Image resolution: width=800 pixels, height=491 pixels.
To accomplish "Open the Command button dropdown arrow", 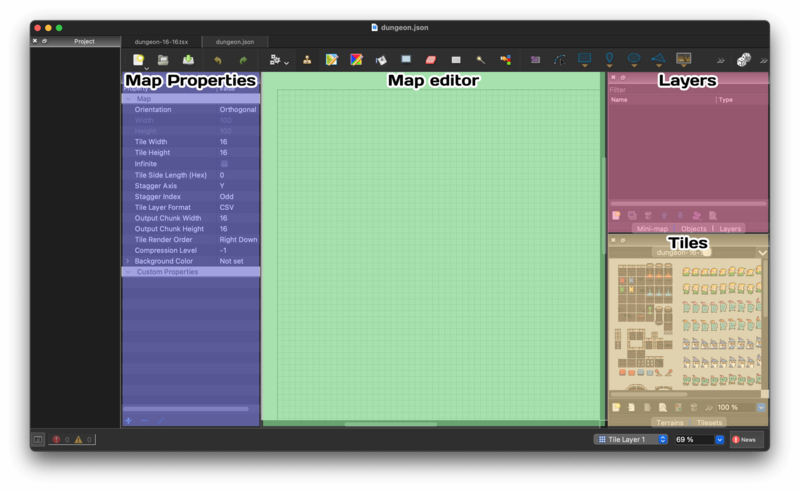I will point(286,63).
